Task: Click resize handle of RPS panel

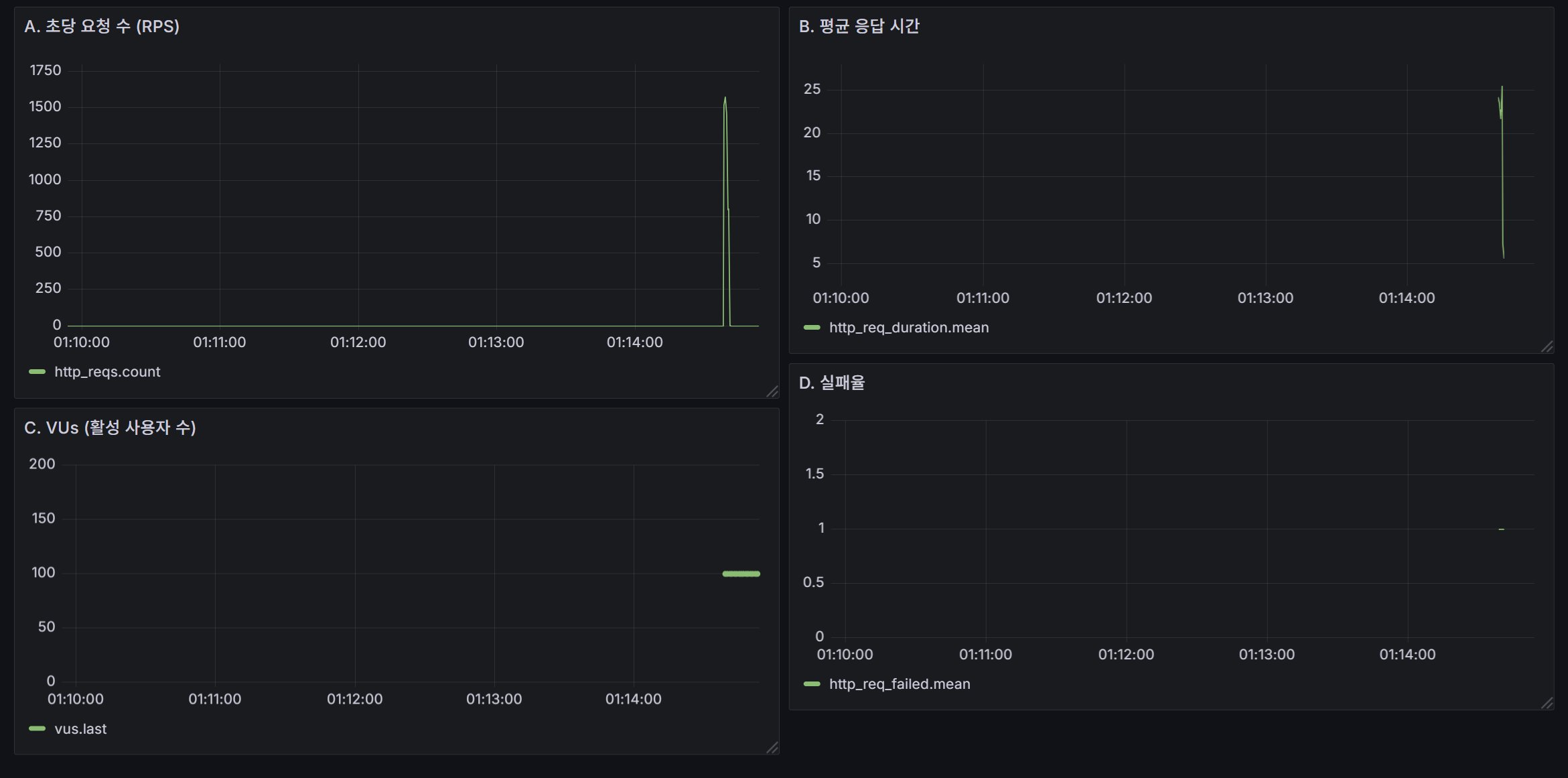Action: 772,391
